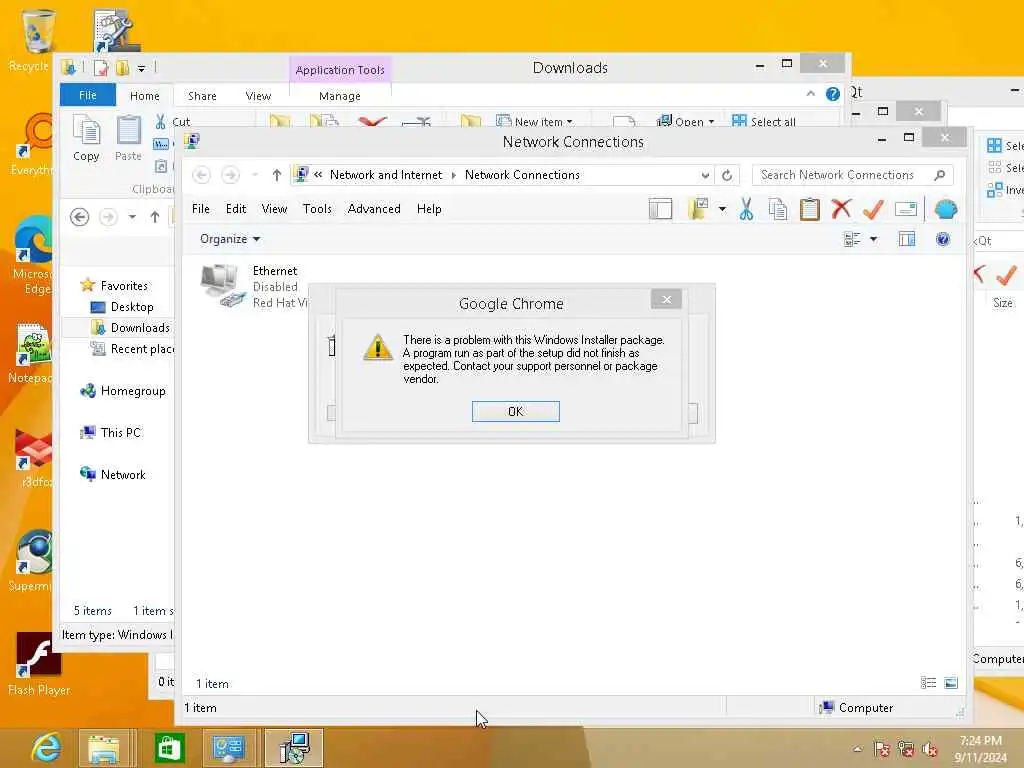1024x768 pixels.
Task: Open the Control Panel taskbar icon
Action: pos(229,748)
